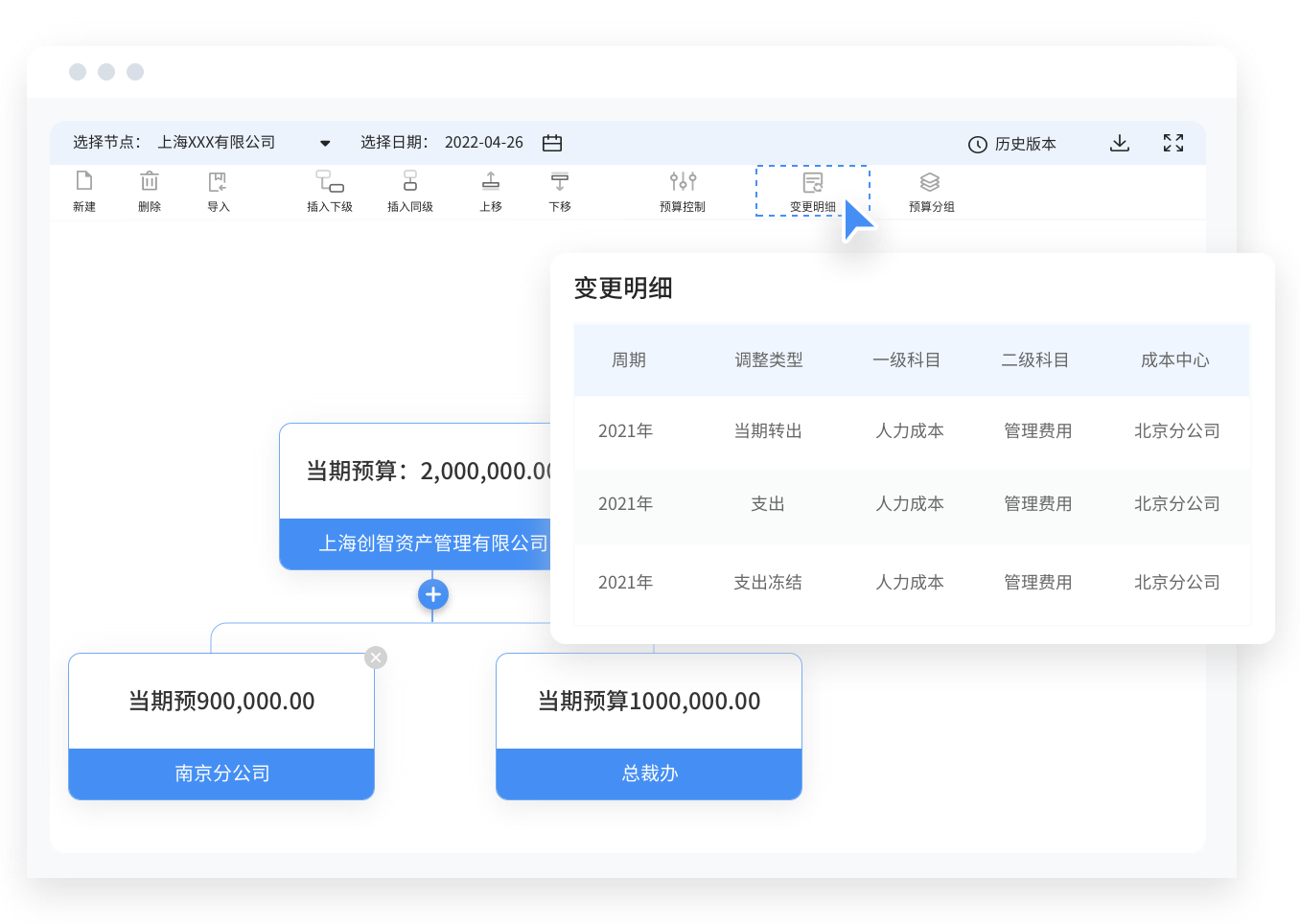Select the 插入同级 insert sibling icon
Viewport: 1300px width, 924px height.
point(410,182)
